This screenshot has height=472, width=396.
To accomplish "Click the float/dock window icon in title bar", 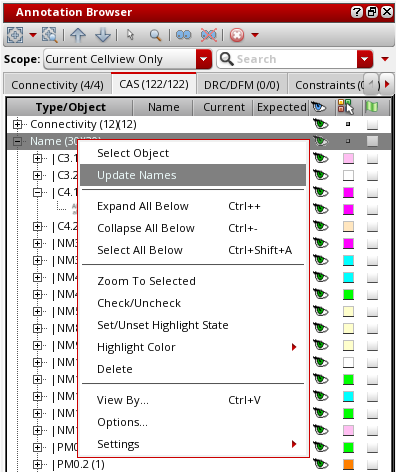I will tap(372, 12).
